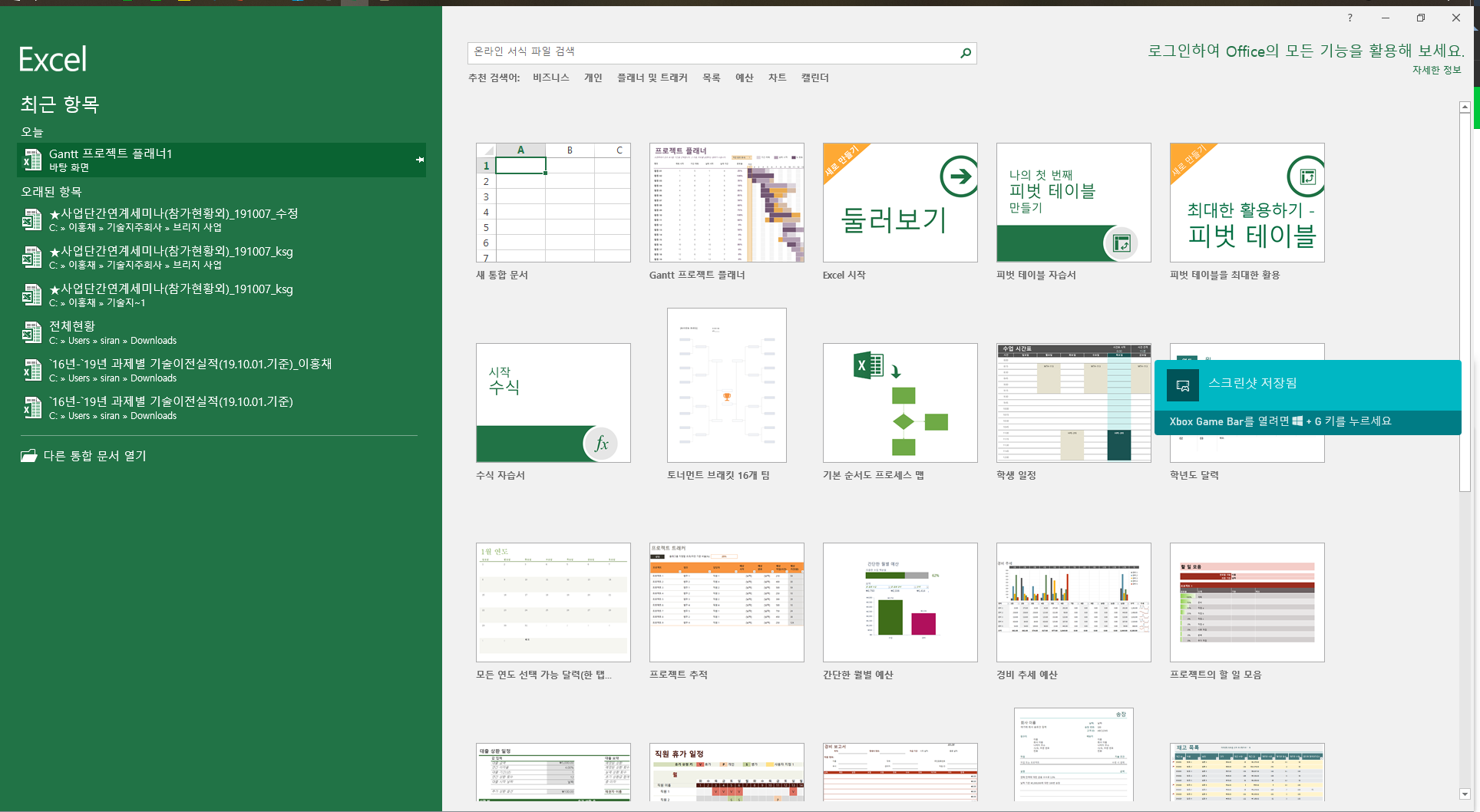Open the Gantt 프로젝트 플래너 template thumbnail
Viewport: 1480px width, 812px height.
pyautogui.click(x=727, y=203)
